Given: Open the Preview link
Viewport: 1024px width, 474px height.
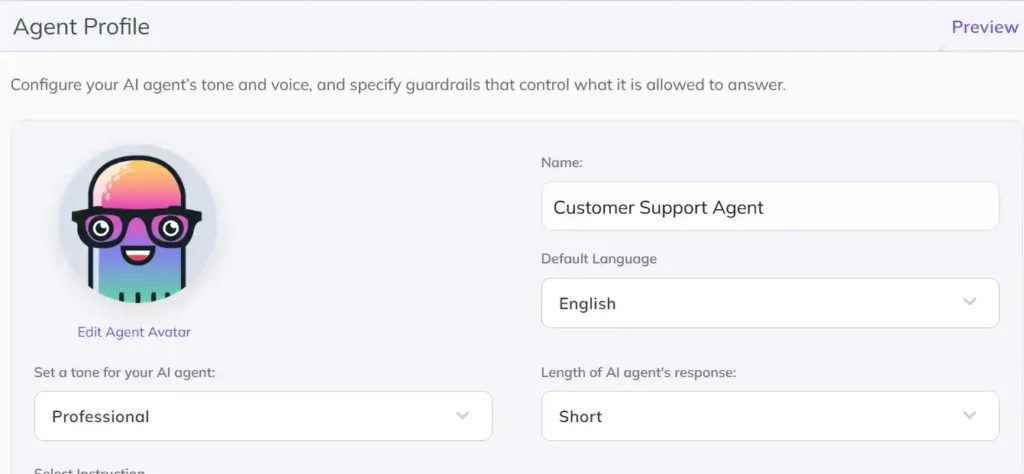Looking at the screenshot, I should coord(984,27).
